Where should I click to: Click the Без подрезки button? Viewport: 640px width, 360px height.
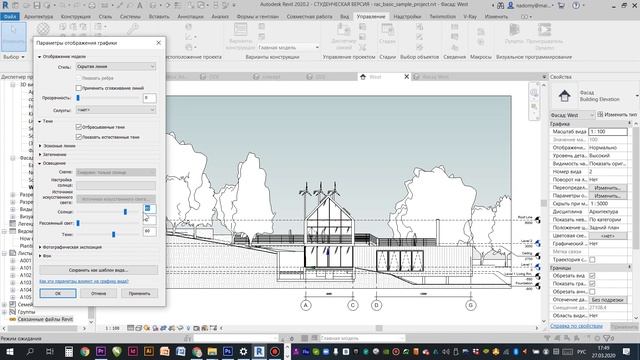coord(608,300)
